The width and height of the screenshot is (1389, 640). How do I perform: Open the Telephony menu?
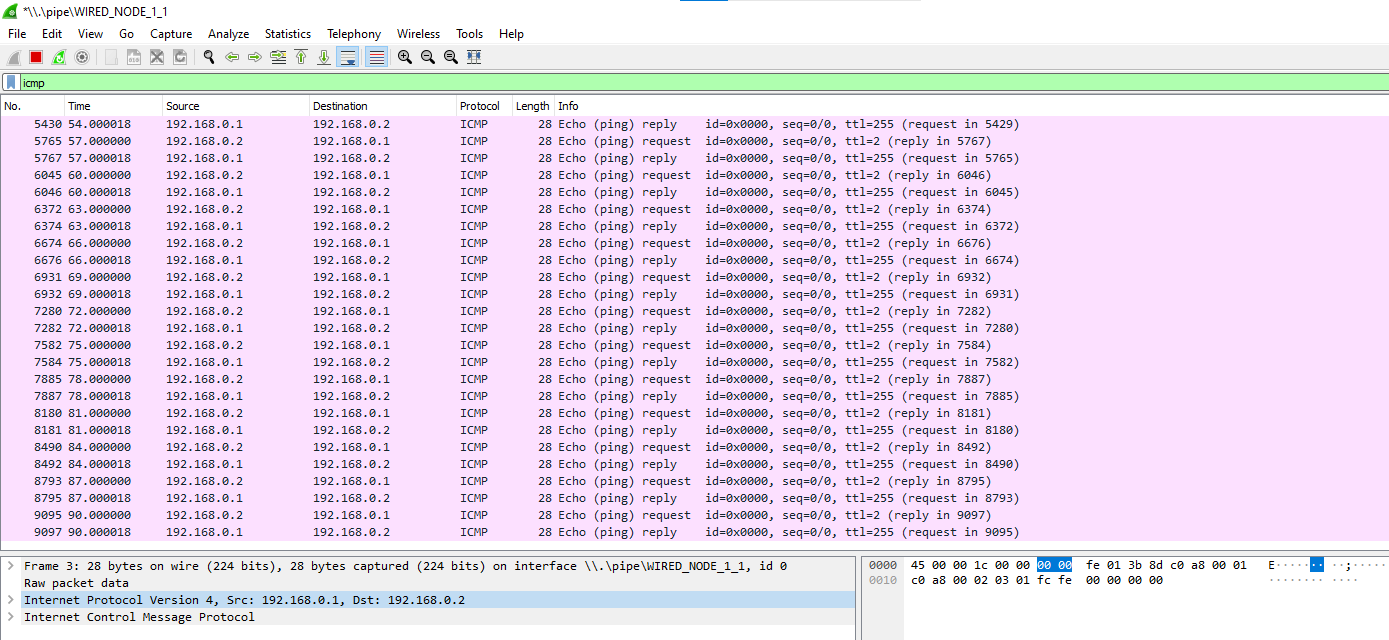(354, 33)
